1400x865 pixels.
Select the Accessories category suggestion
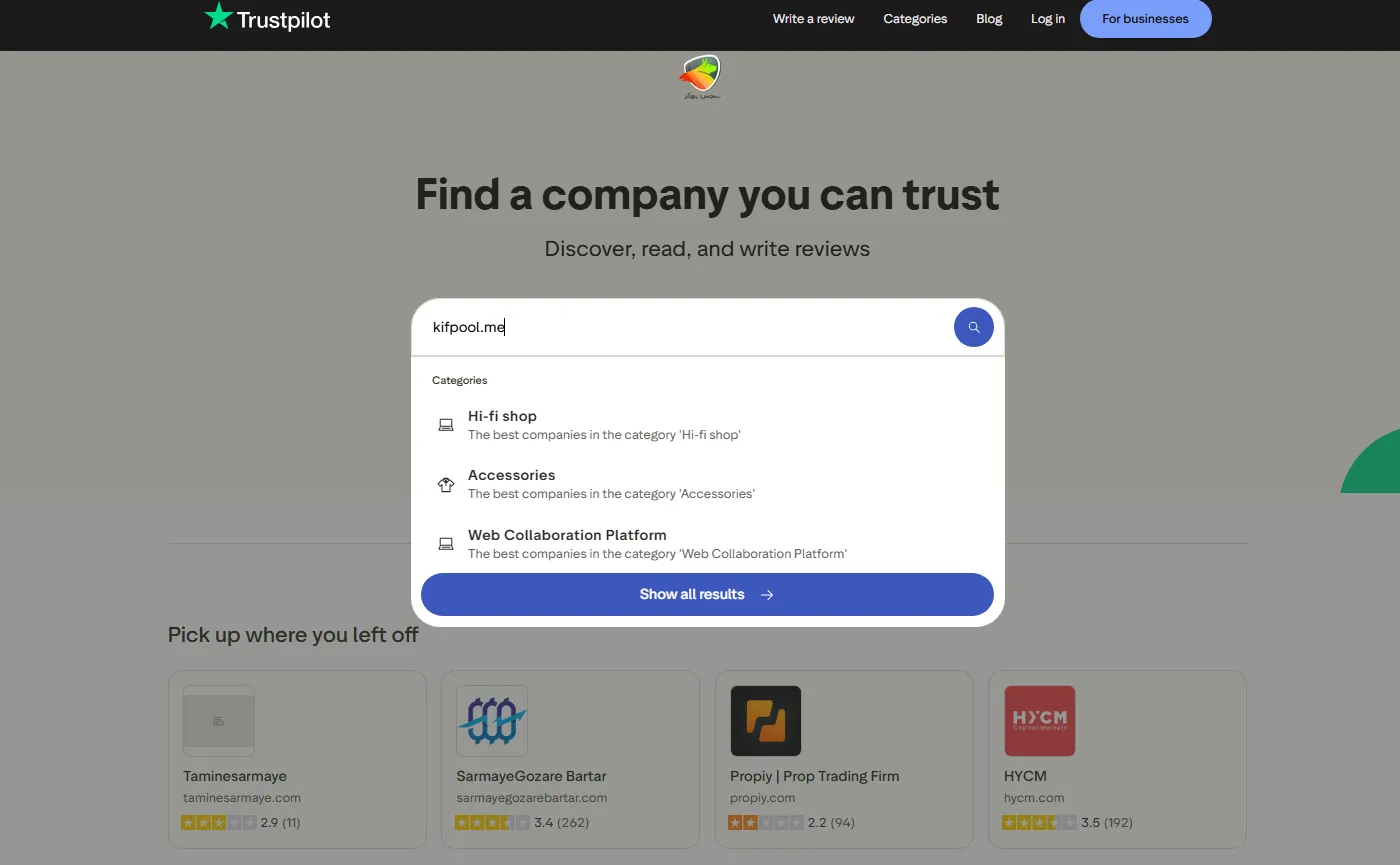[611, 484]
